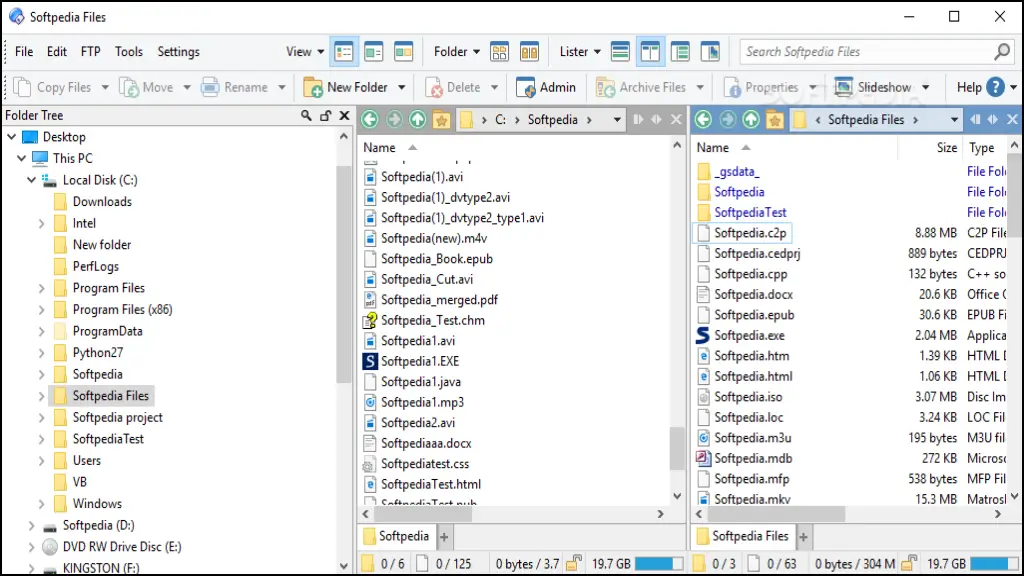Select Softpedia.mdb in right pane
Screen dimensions: 1024x576
coord(752,458)
